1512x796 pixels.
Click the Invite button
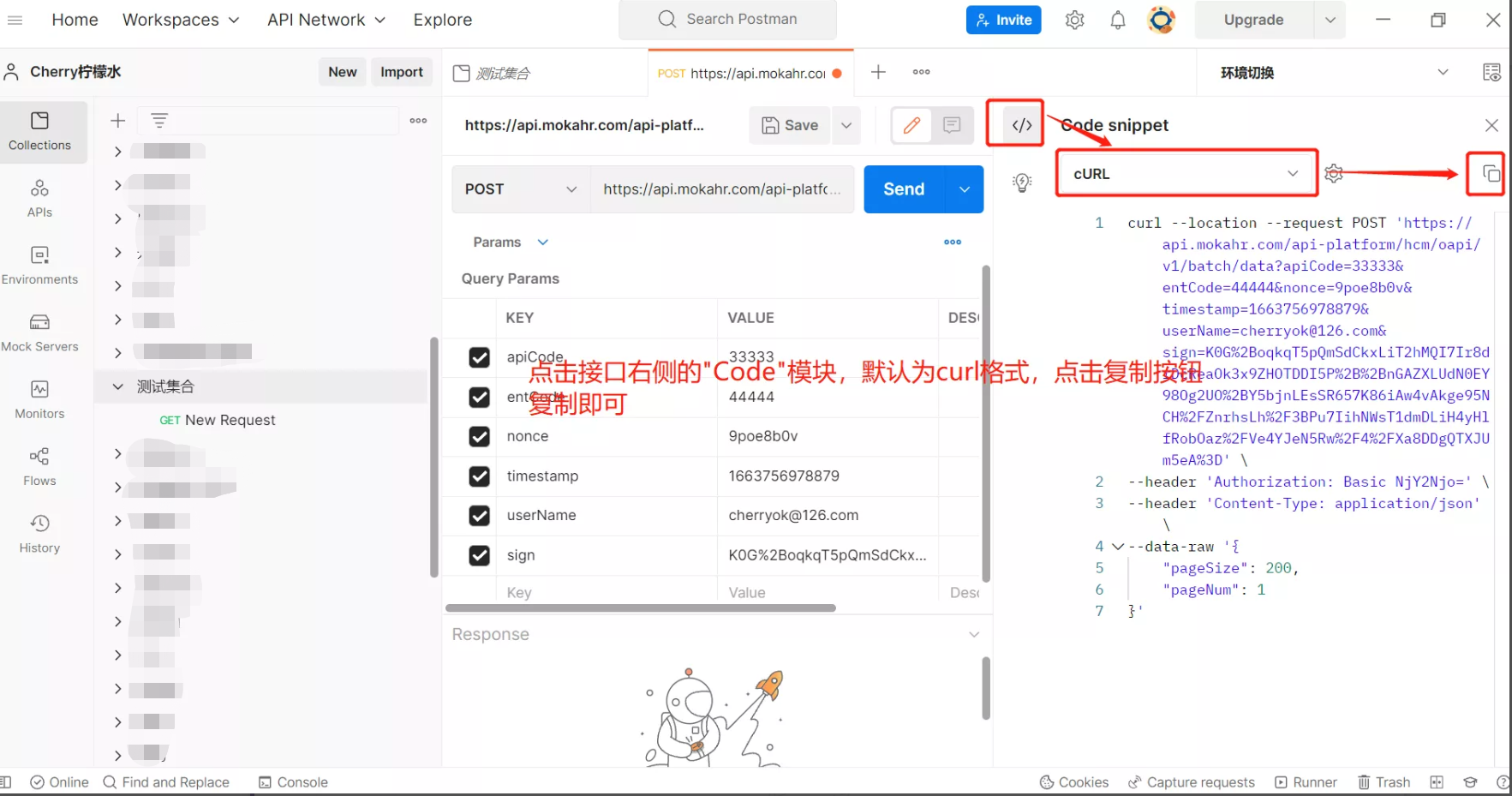click(1003, 20)
